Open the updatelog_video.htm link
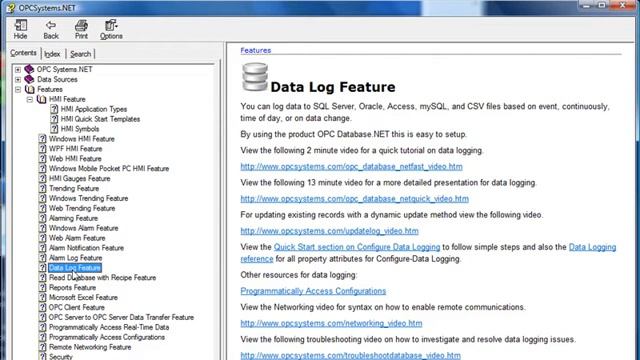 (x=329, y=231)
